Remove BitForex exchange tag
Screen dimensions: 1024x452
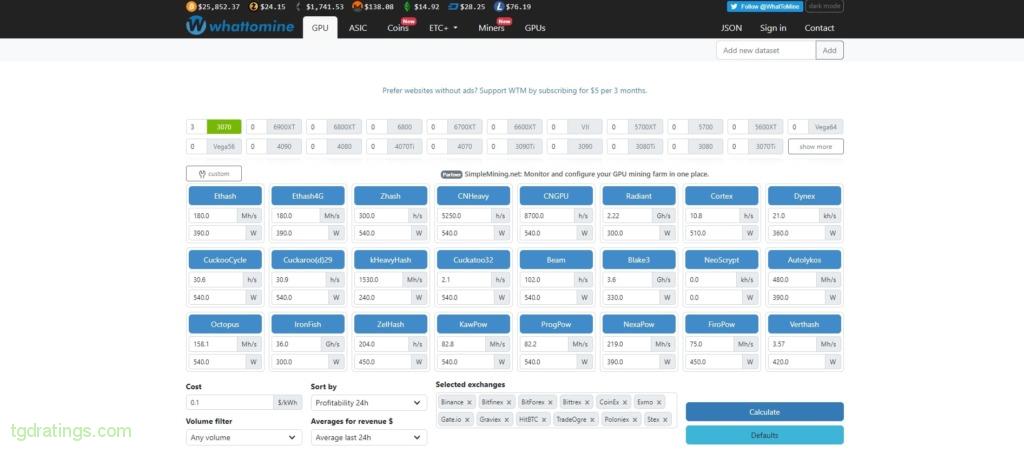pyautogui.click(x=551, y=402)
